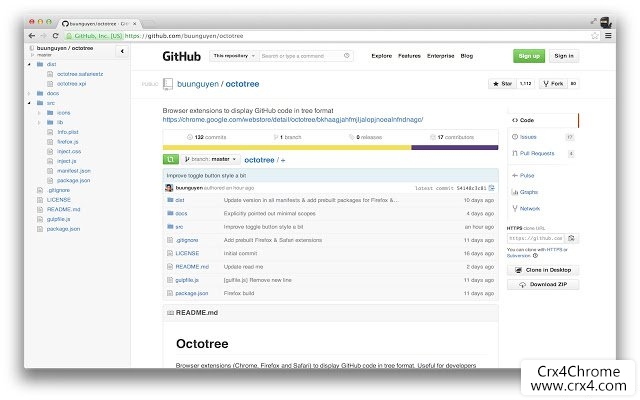Collapse the Octotree sidebar with the arrow button
The height and width of the screenshot is (400, 640).
coord(122,51)
